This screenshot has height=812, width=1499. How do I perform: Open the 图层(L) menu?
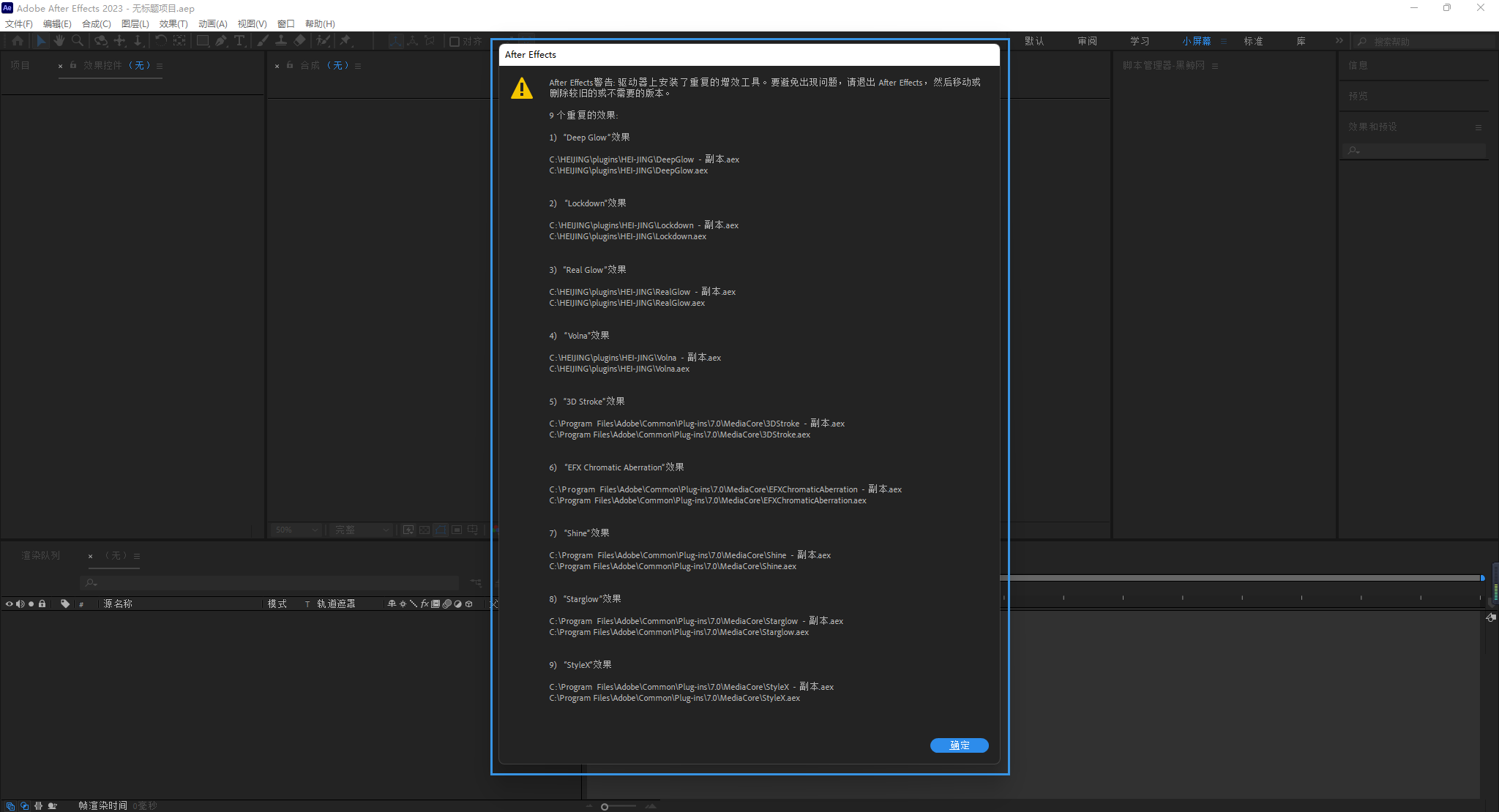(x=135, y=24)
